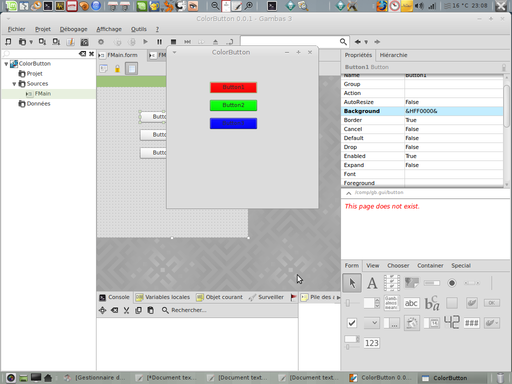
Task: Select the Background property color value
Action: click(x=453, y=111)
